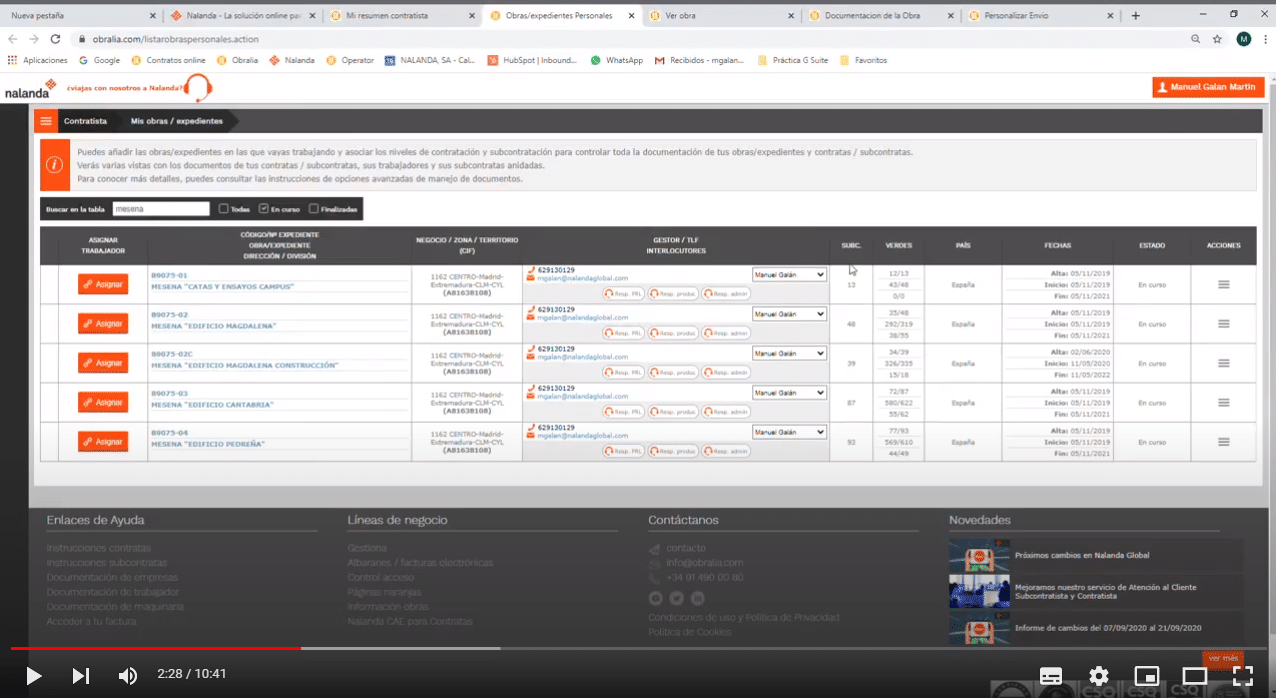Open actions menu for CATAS Y ENSAYOS row
Image resolution: width=1276 pixels, height=698 pixels.
1223,285
